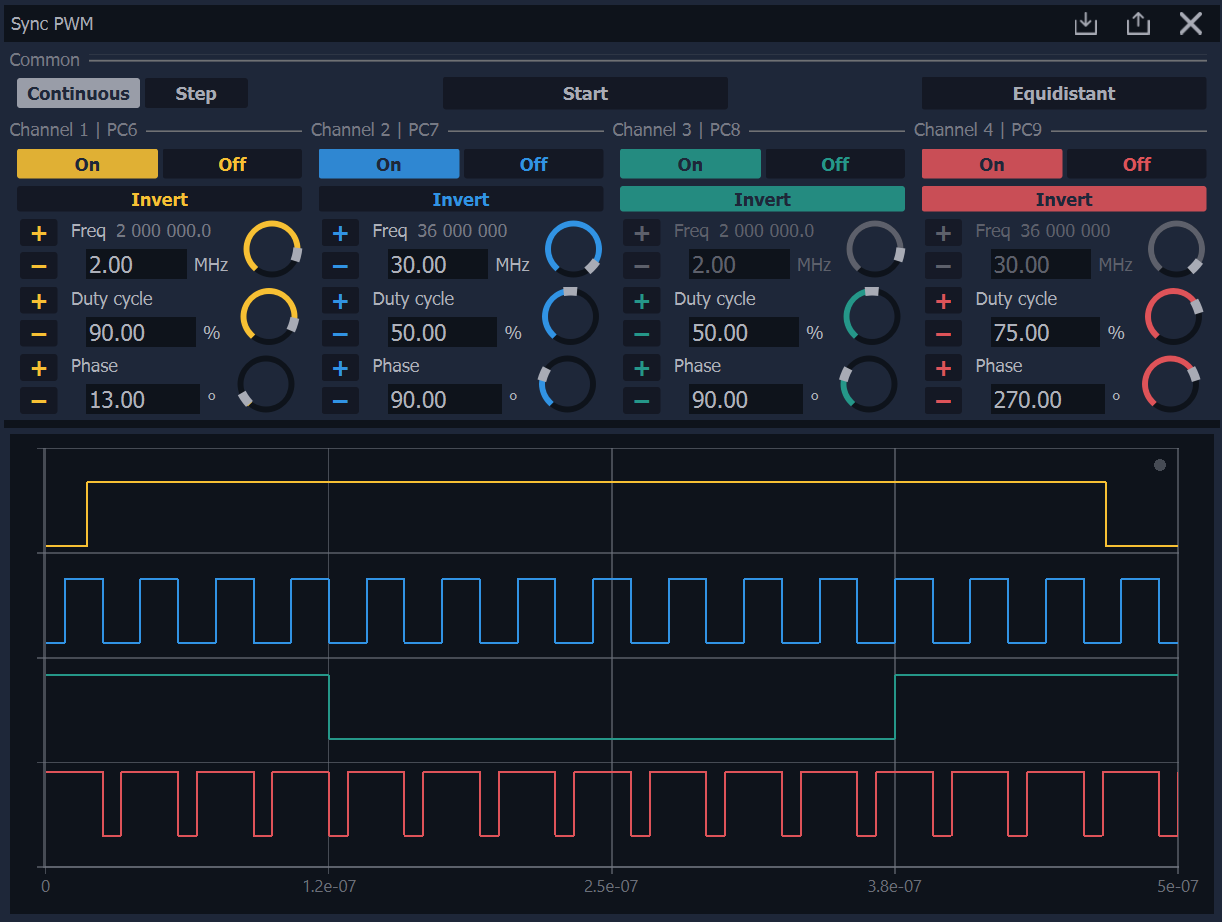
Task: Decrease Channel 2 frequency with minus icon
Action: pos(340,267)
